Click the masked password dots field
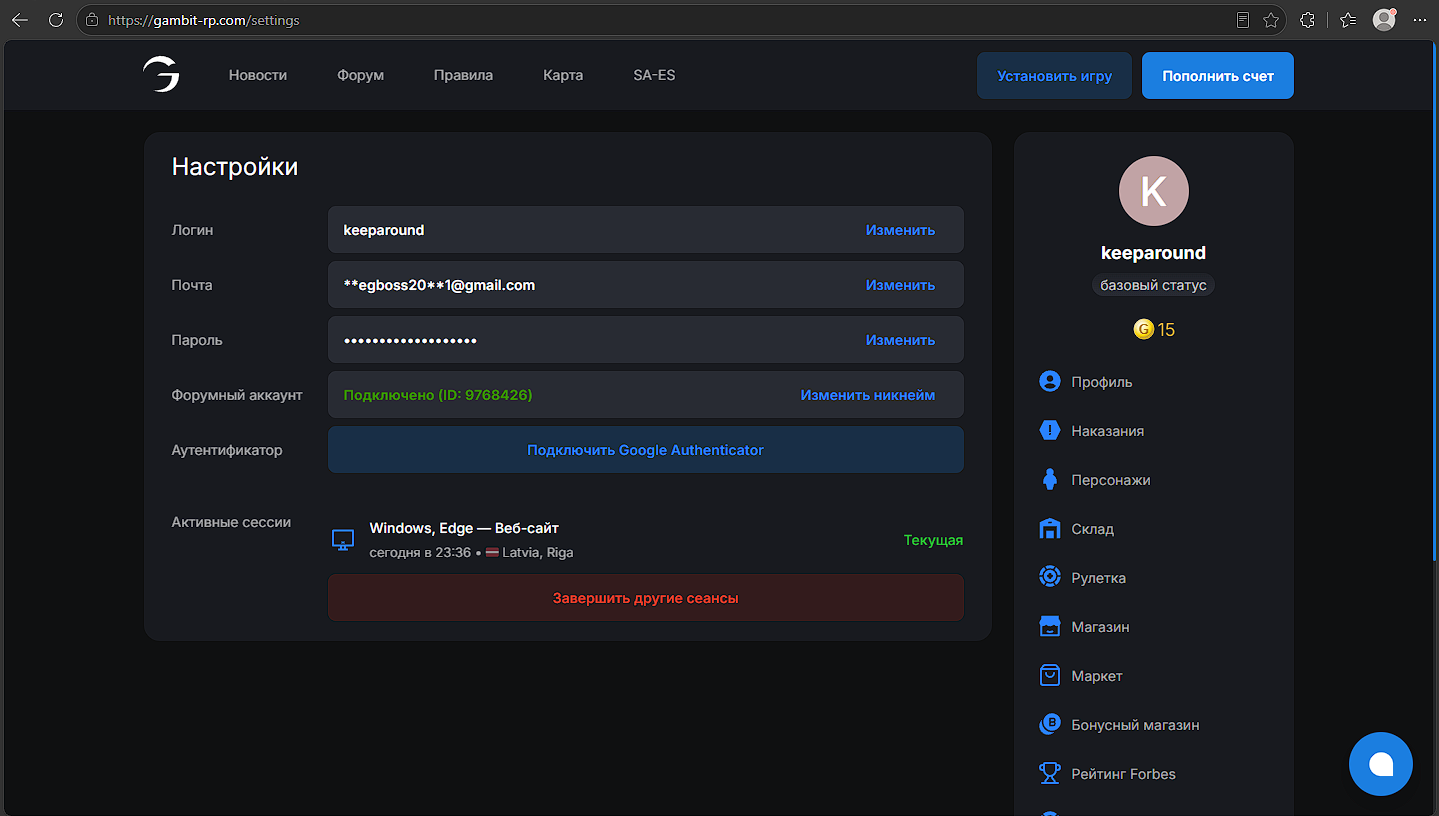1439x816 pixels. (410, 340)
